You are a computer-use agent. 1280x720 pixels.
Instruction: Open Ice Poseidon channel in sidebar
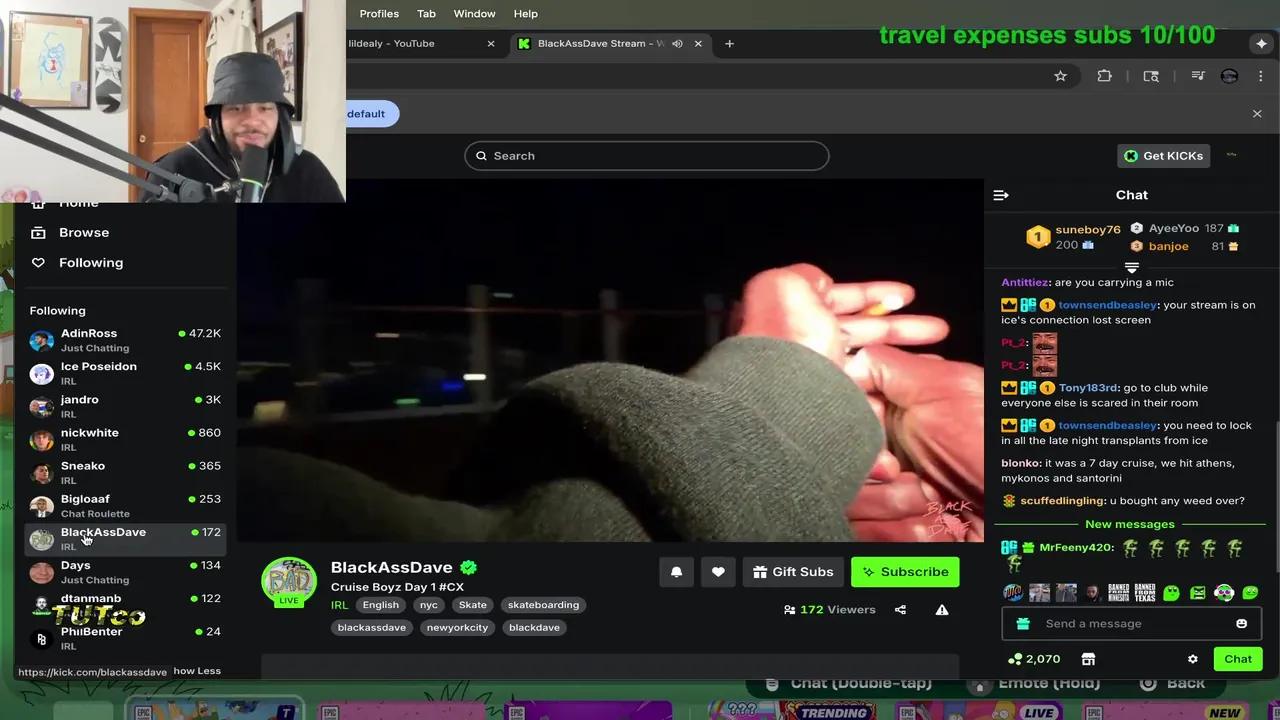pos(125,373)
